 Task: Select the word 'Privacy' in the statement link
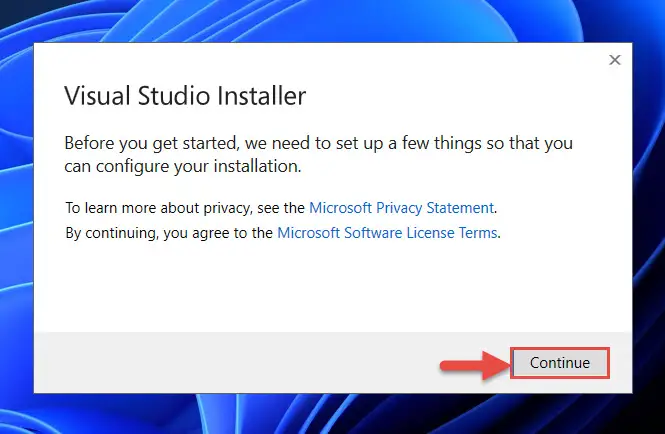click(x=399, y=208)
